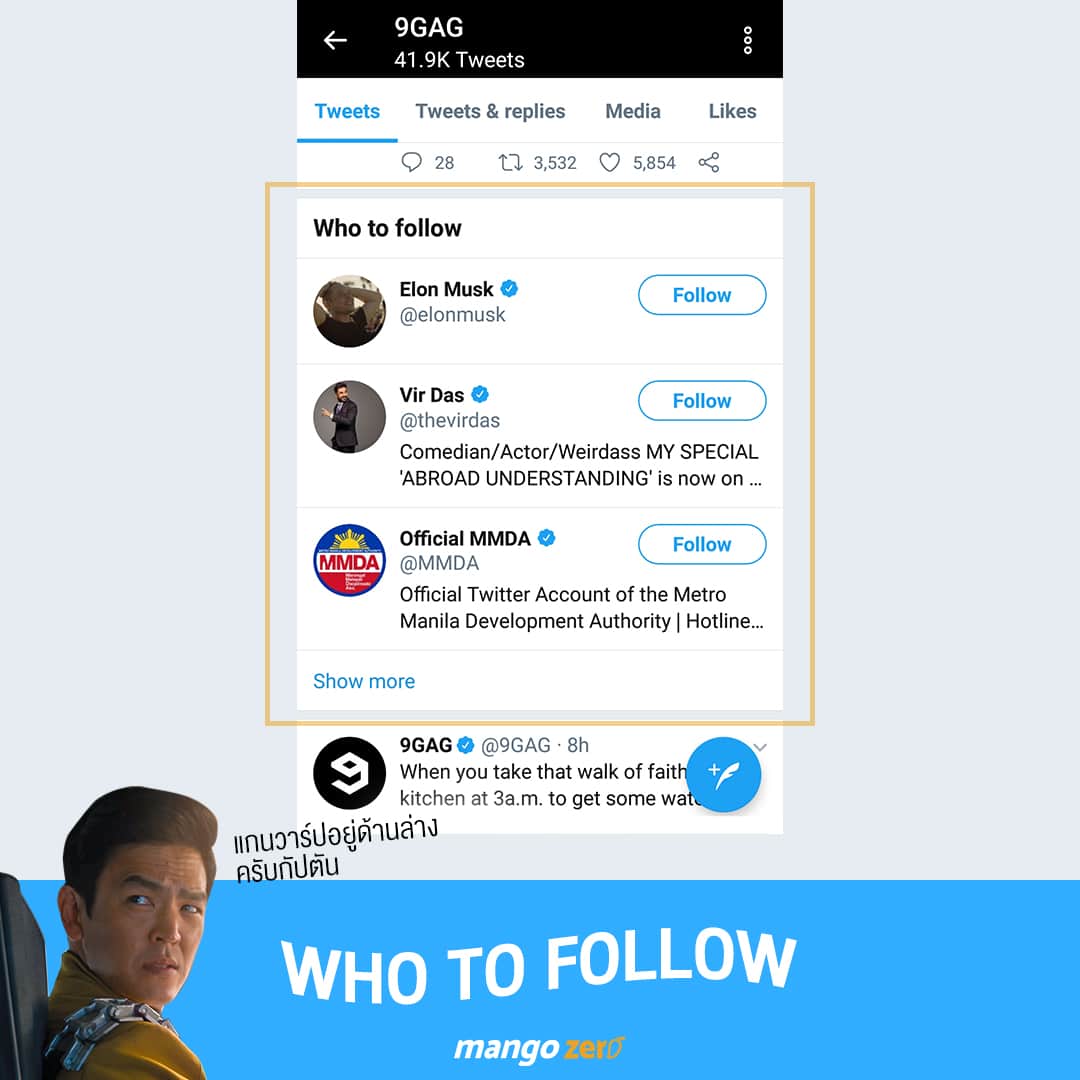
Task: Open Official MMDA logo avatar
Action: pos(349,560)
